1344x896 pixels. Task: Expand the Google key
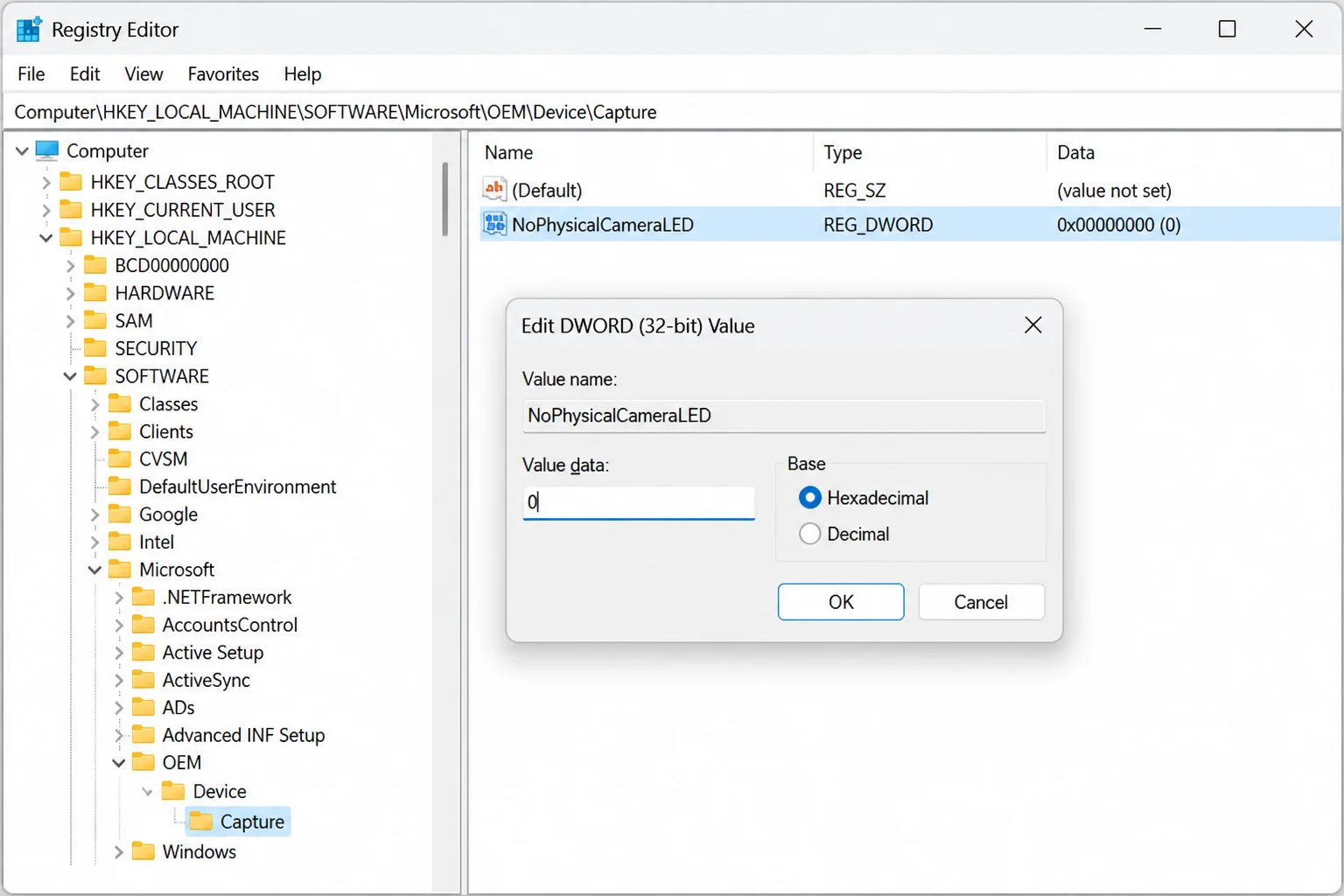point(94,515)
